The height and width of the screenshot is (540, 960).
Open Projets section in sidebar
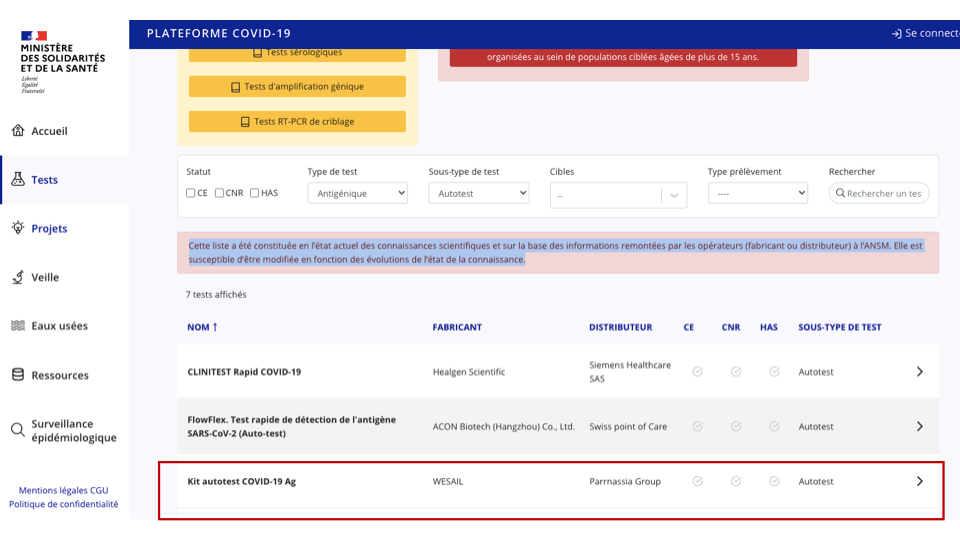[x=64, y=228]
